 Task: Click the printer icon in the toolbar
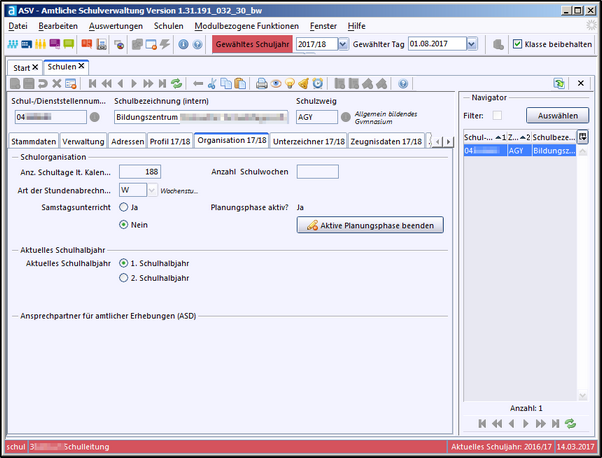tap(261, 84)
